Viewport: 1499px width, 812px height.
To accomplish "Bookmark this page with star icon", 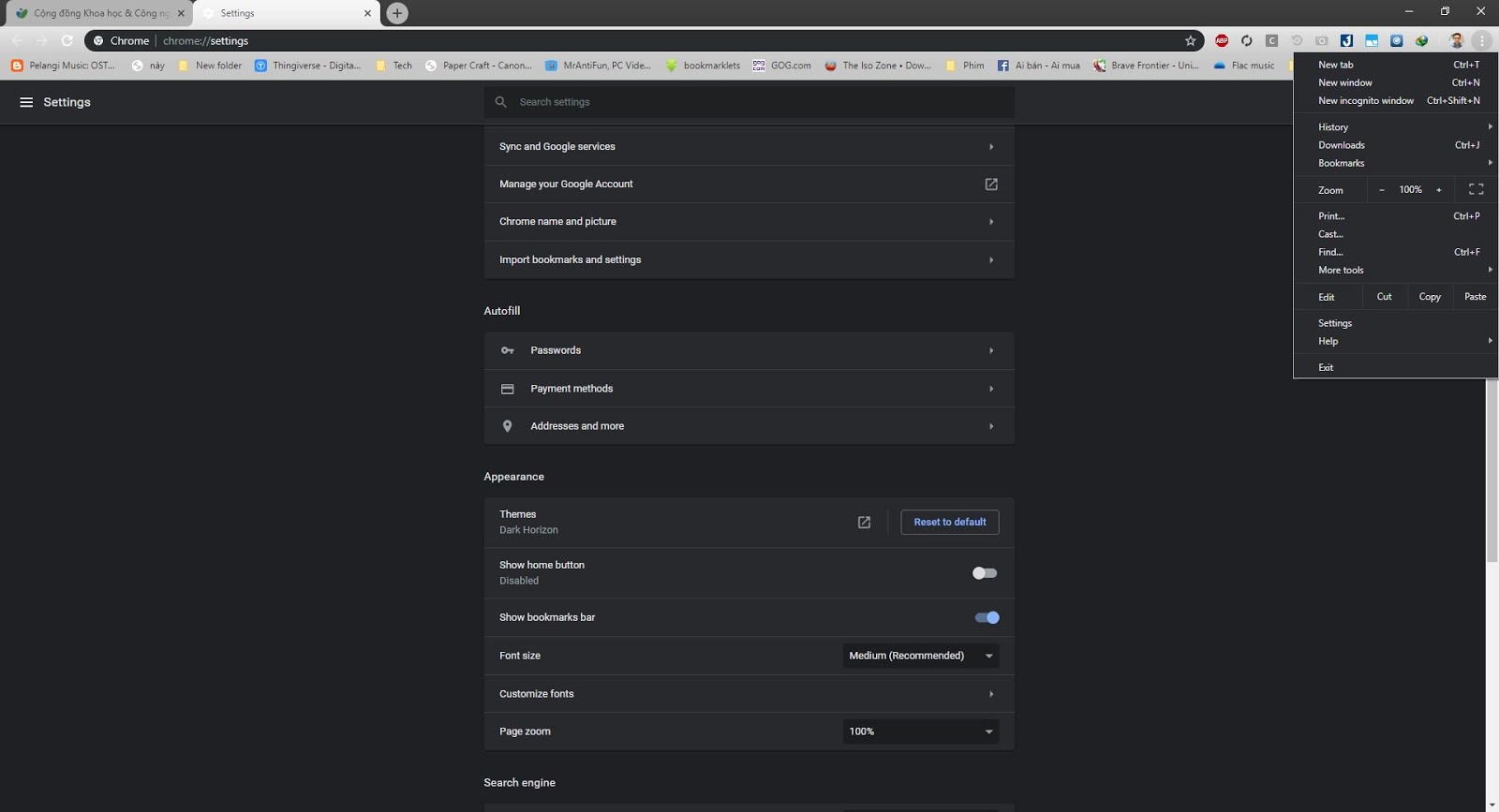I will pos(1190,40).
